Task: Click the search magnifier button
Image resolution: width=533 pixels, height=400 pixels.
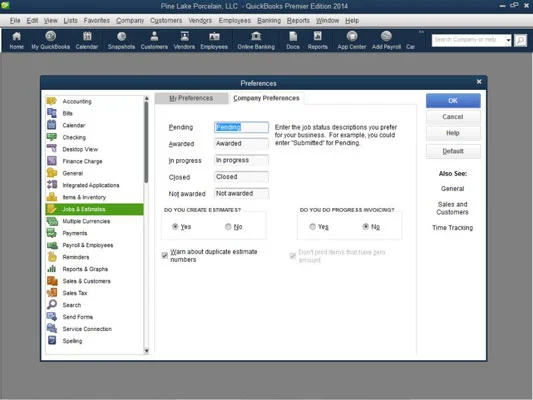Action: tap(520, 40)
